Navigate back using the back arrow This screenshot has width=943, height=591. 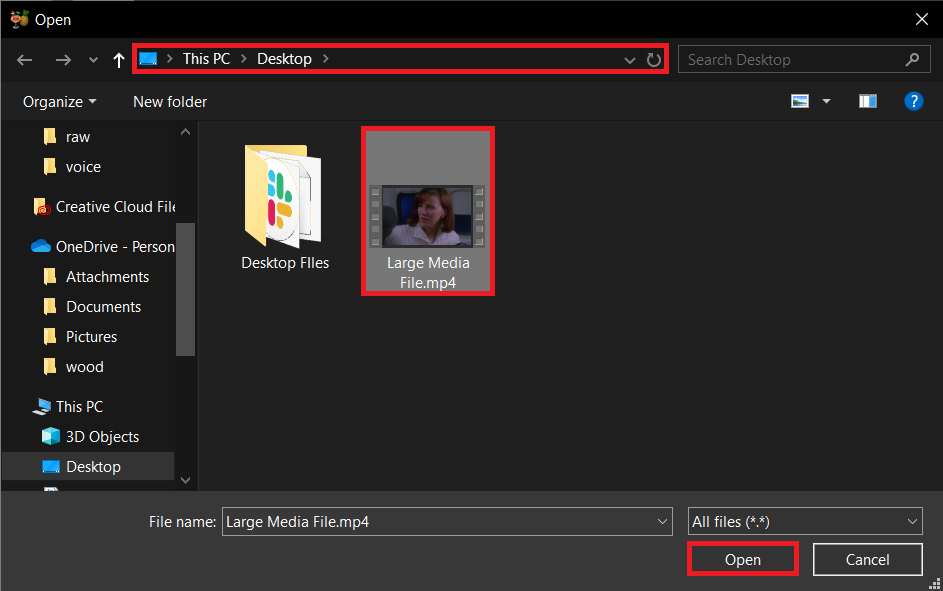(24, 59)
